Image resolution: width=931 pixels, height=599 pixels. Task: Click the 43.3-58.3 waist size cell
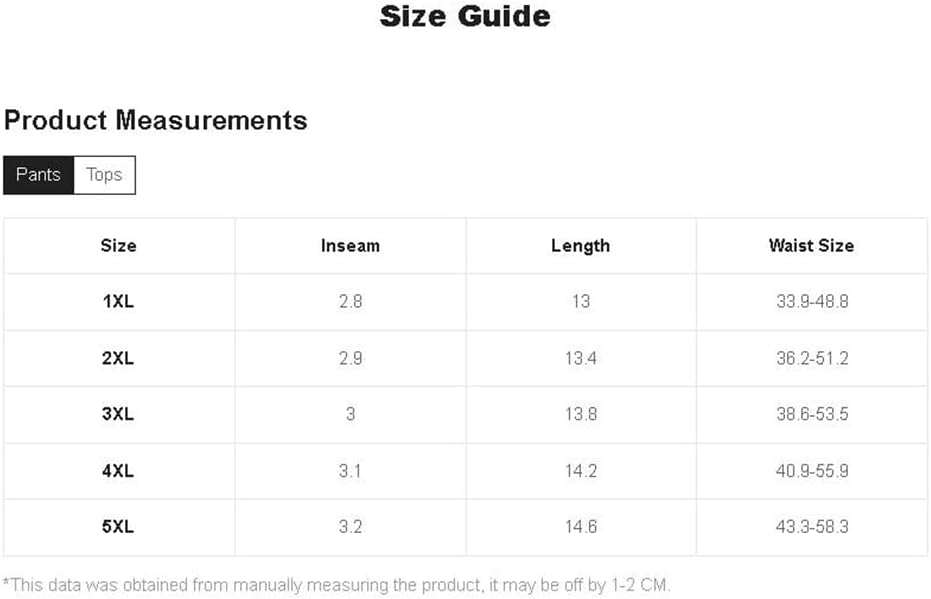811,527
